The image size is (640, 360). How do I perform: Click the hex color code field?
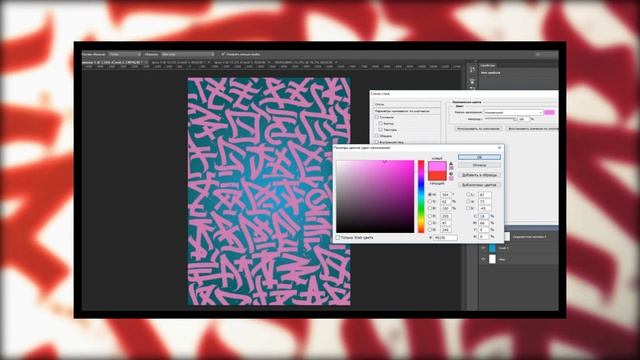[445, 238]
